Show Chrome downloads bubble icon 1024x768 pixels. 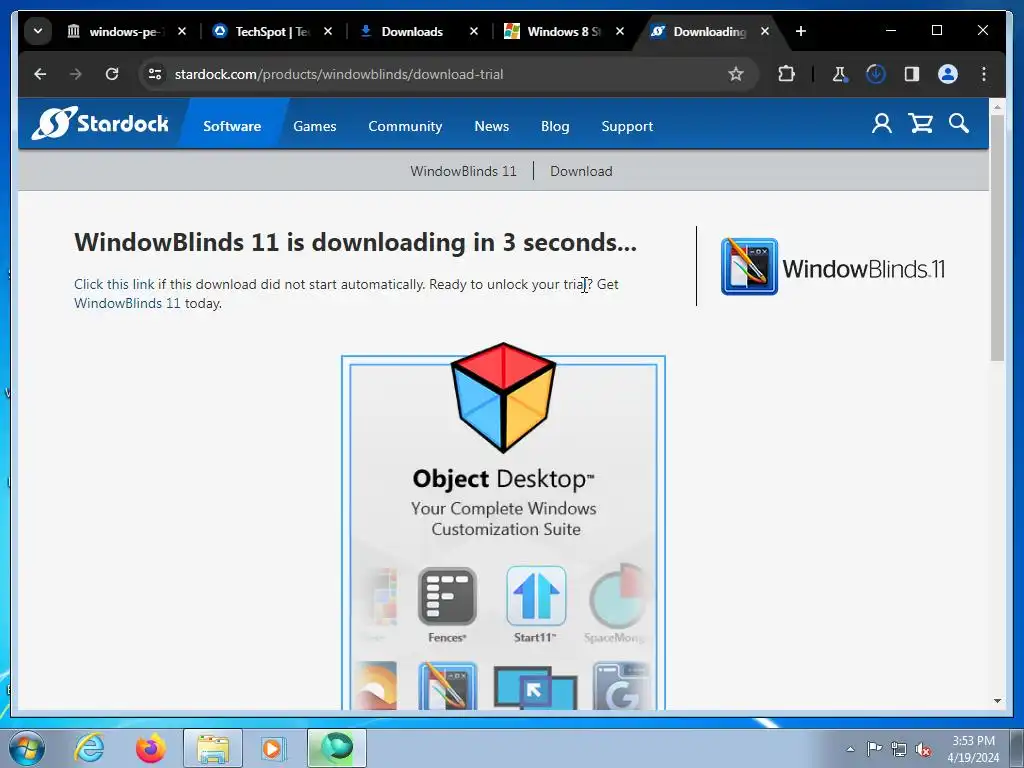875,74
